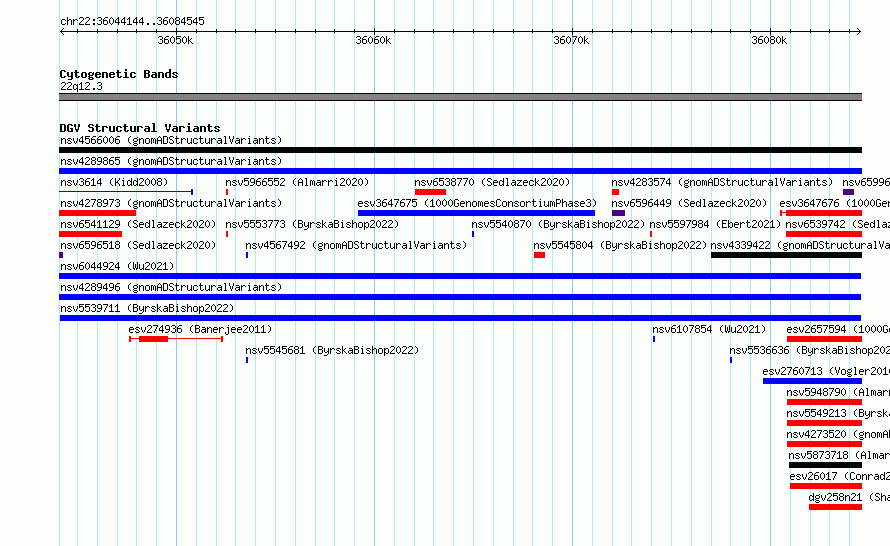Open nsv5553773 (ByrskaBishop2022) label
890x546 pixels.
tap(312, 224)
